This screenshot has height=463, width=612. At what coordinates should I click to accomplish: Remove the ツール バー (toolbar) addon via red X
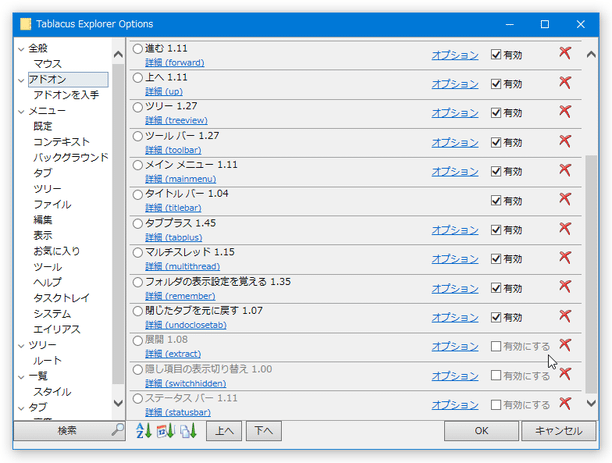tap(565, 141)
